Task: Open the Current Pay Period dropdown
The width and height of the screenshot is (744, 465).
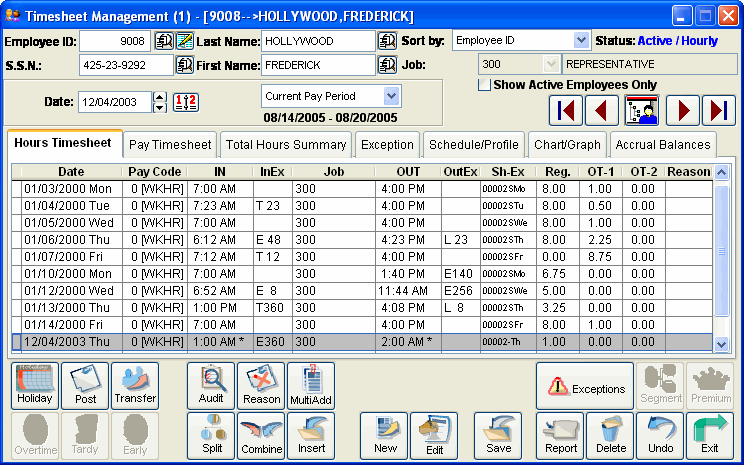Action: click(391, 96)
